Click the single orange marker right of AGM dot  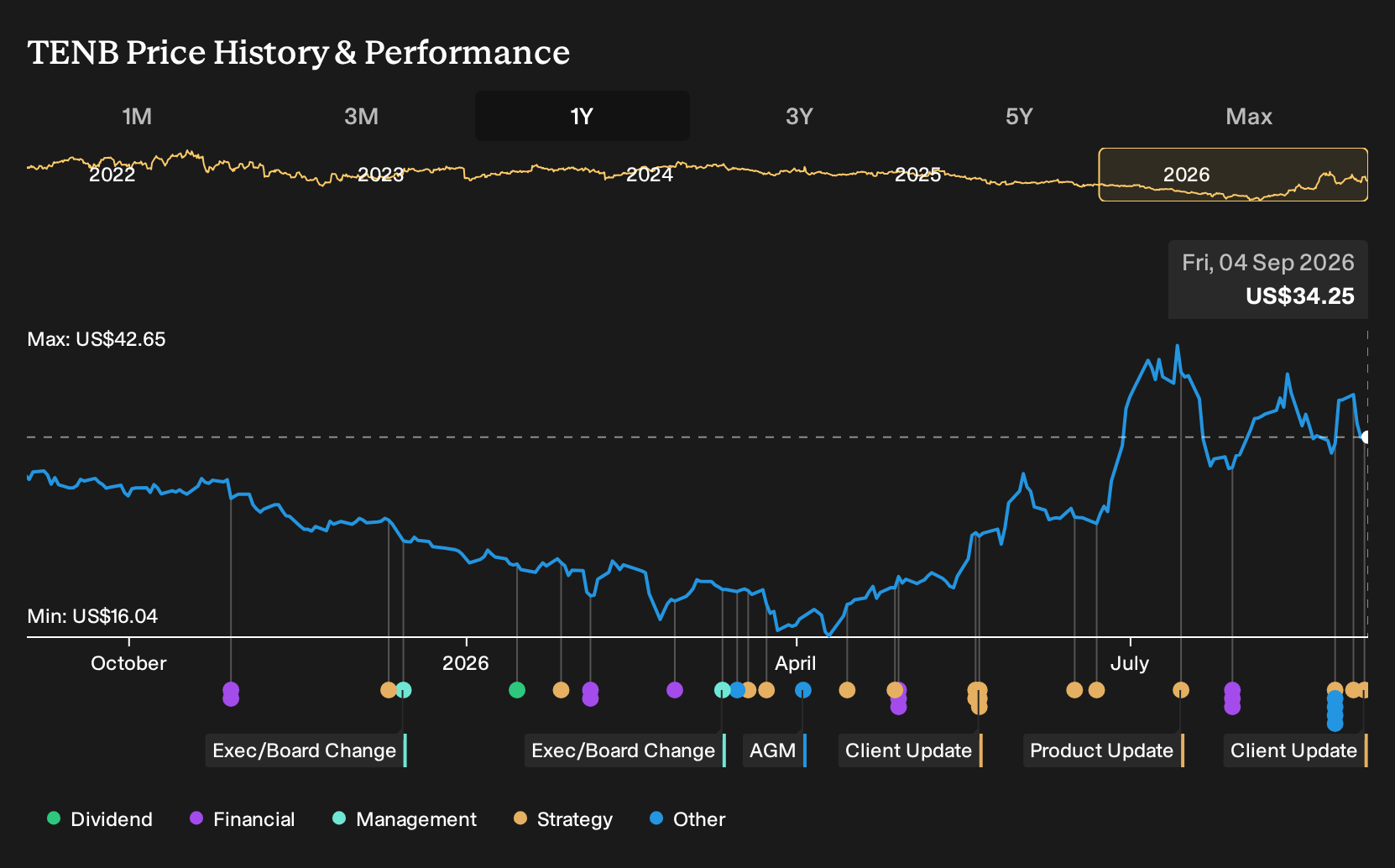tap(847, 690)
